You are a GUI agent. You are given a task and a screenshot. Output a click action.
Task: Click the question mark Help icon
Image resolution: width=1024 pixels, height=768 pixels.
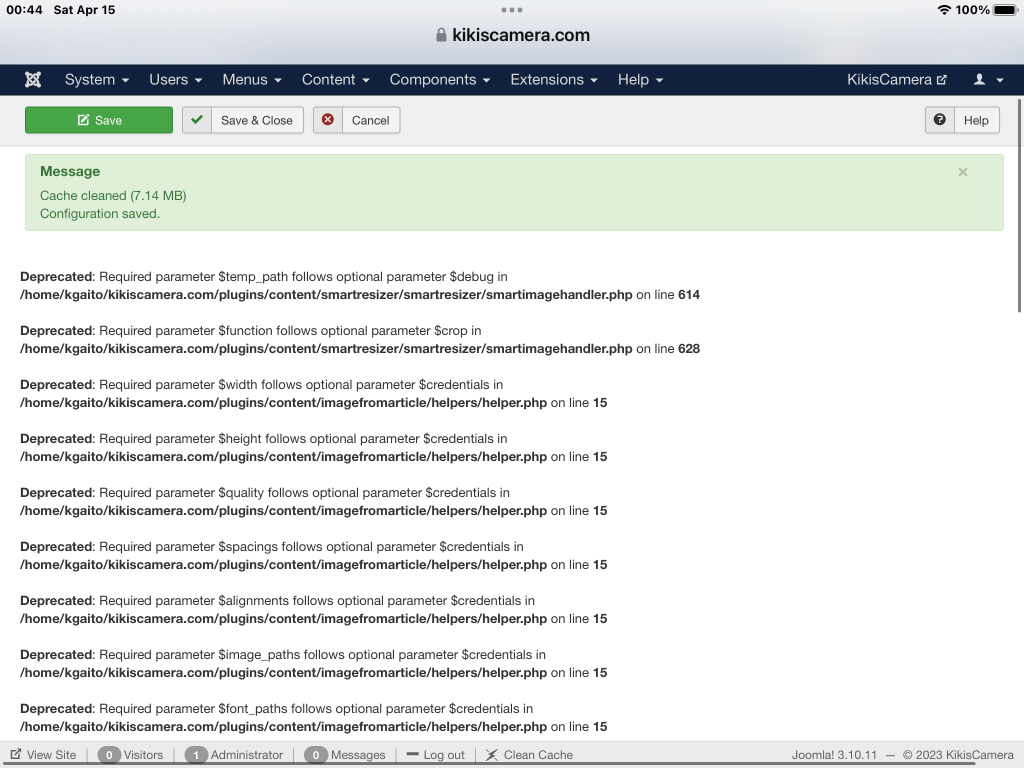coord(940,120)
